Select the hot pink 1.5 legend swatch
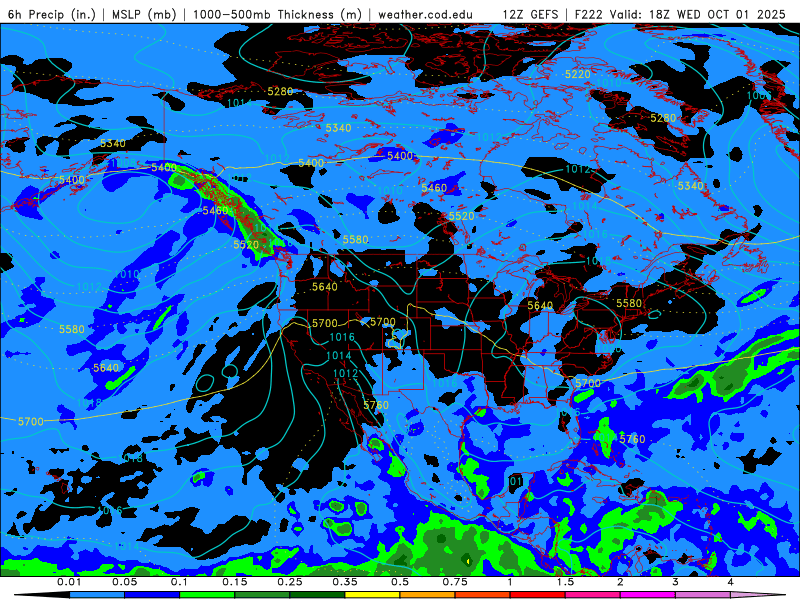800x600 pixels. [x=593, y=595]
